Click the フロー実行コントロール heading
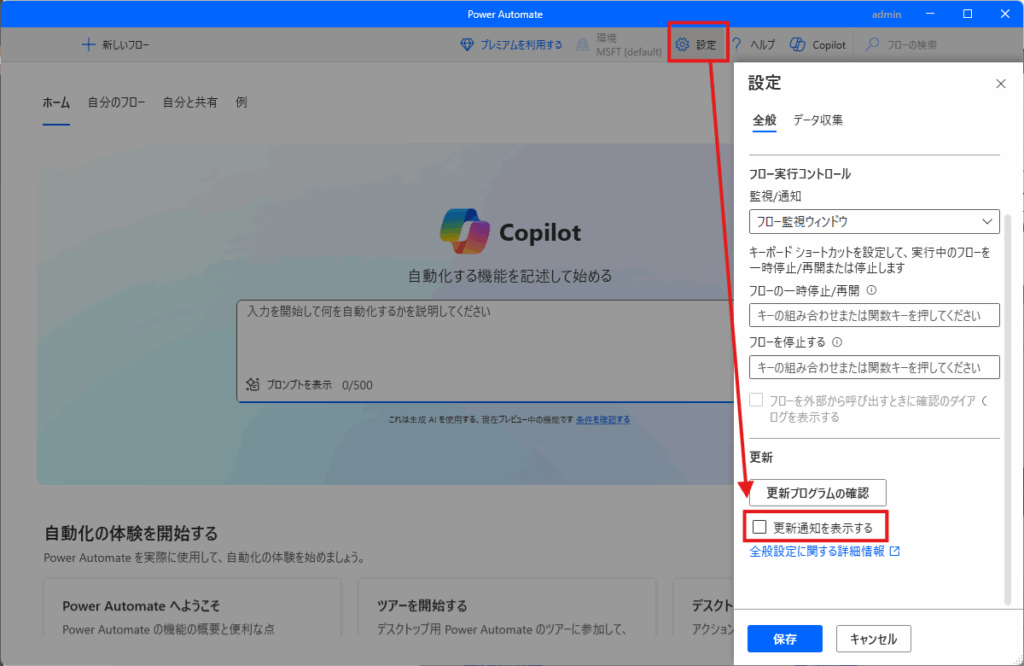 tap(799, 174)
